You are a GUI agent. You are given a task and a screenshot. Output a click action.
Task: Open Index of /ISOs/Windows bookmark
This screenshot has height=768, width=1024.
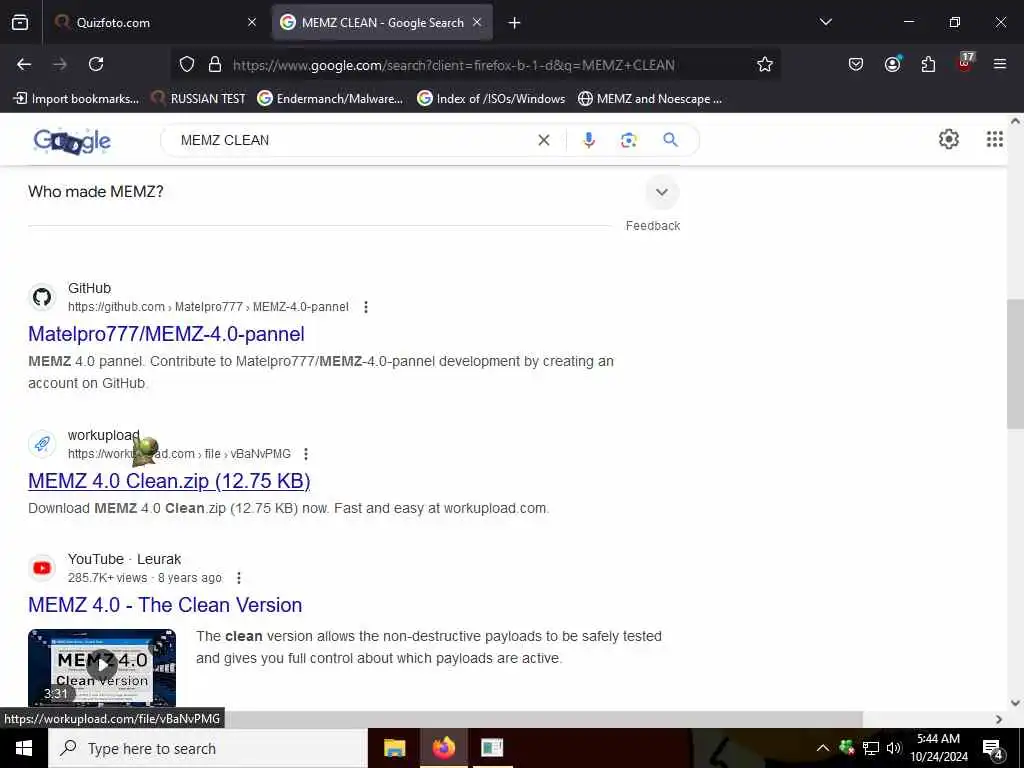coord(491,99)
